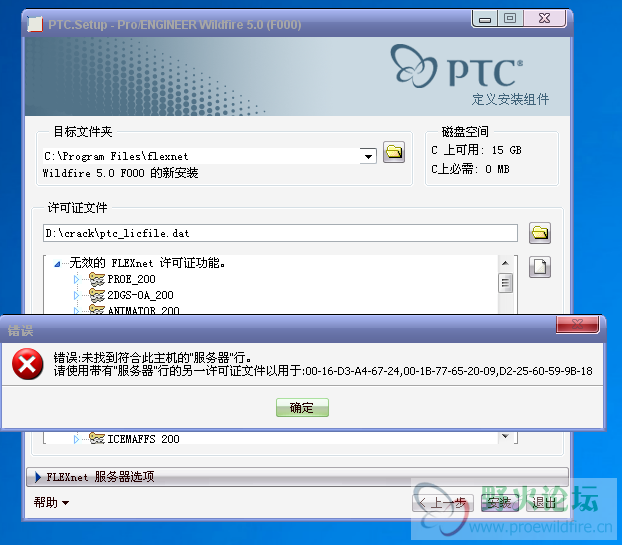
Task: Expand the 2DGS-OA_200 tree node
Action: pos(76,296)
